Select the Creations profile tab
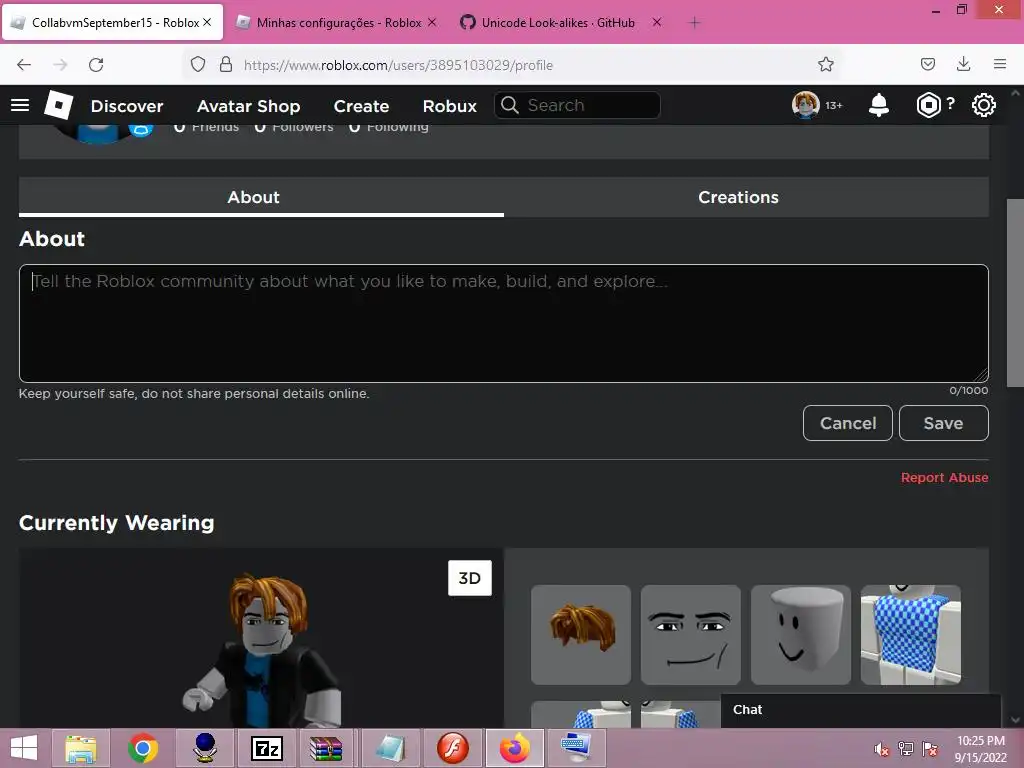 pos(738,197)
